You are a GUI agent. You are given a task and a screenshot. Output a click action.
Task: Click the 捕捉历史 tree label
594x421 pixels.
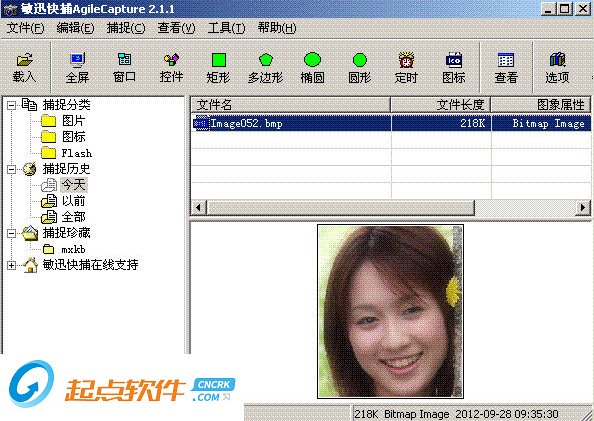click(67, 169)
